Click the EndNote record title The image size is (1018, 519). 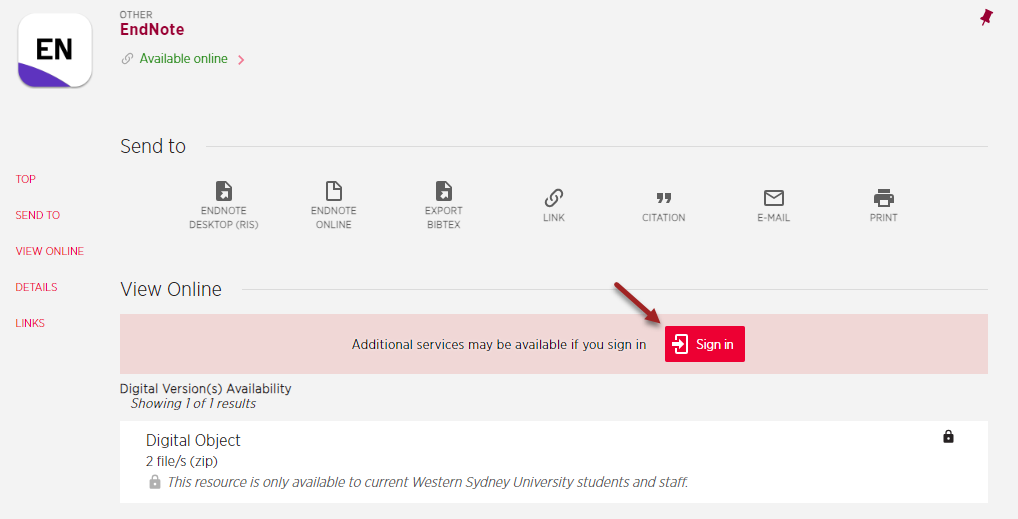click(x=152, y=30)
